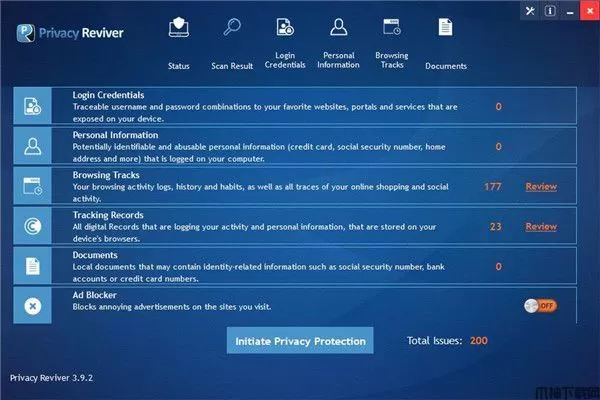The height and width of the screenshot is (400, 600).
Task: Click the Ad Blocker heading text
Action: coord(95,295)
